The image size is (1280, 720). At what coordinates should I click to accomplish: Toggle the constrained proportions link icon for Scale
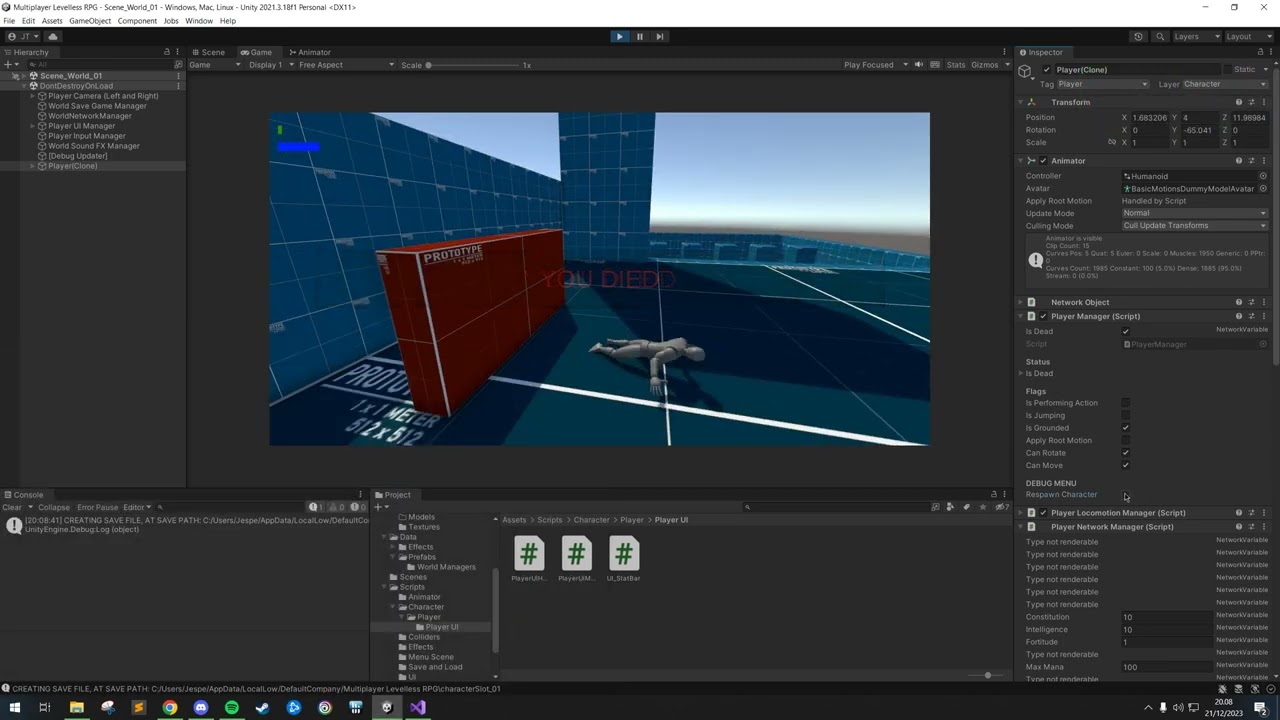click(x=1111, y=142)
